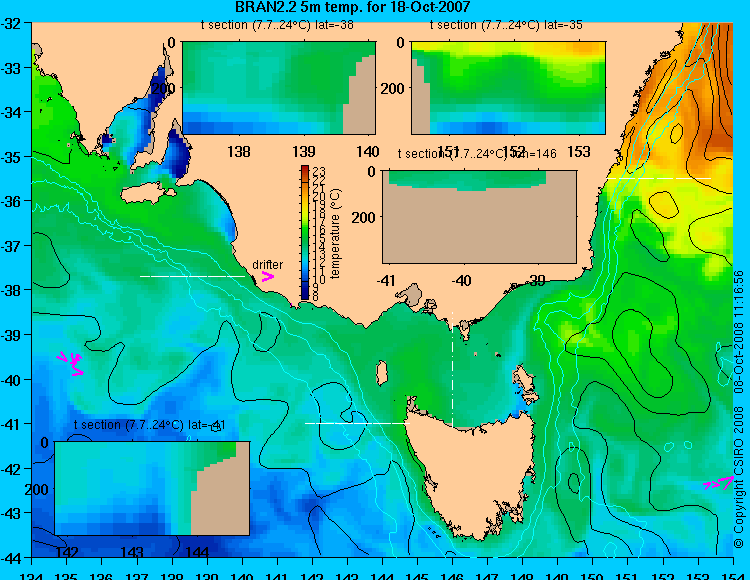Click the '08-Oct-2008 11:16:56' timestamp

click(x=739, y=331)
